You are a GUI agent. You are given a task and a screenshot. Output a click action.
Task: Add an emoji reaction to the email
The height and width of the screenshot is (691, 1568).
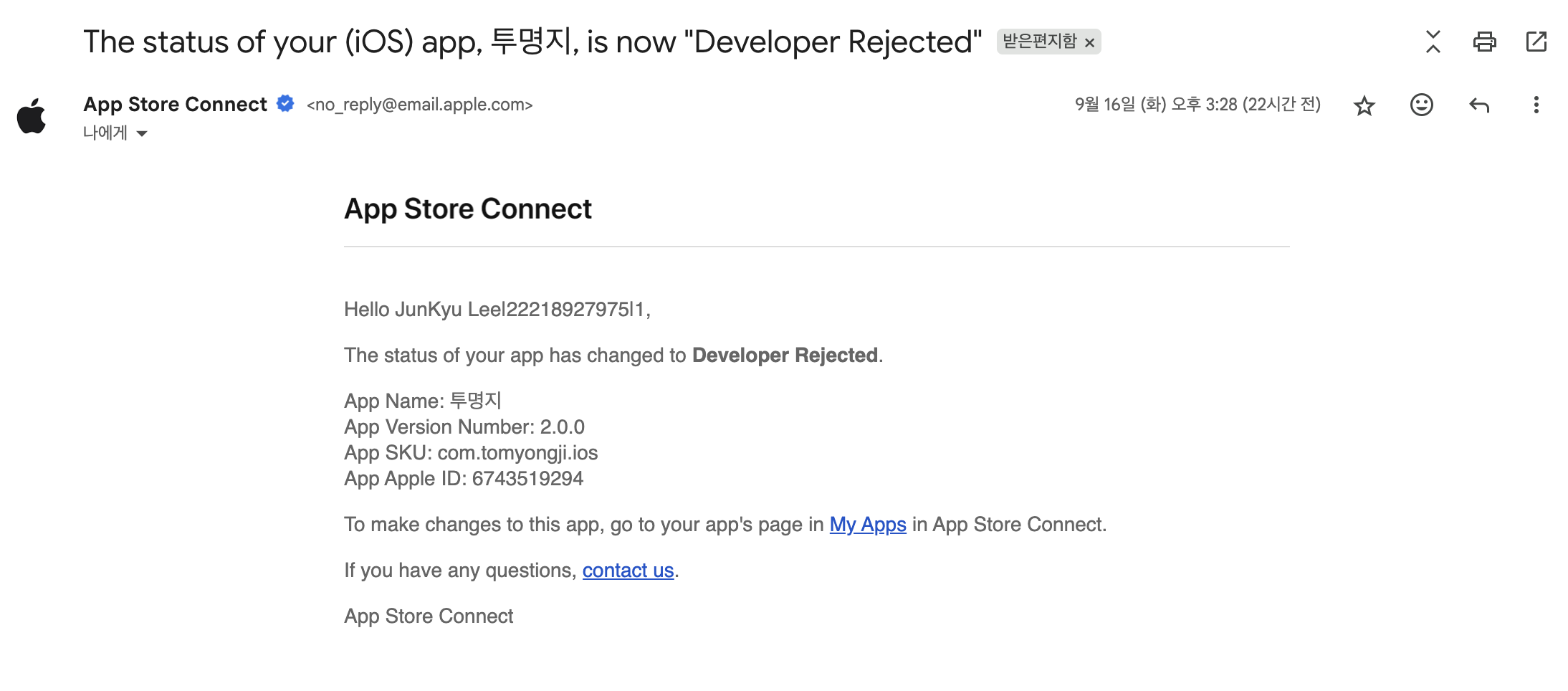point(1421,105)
